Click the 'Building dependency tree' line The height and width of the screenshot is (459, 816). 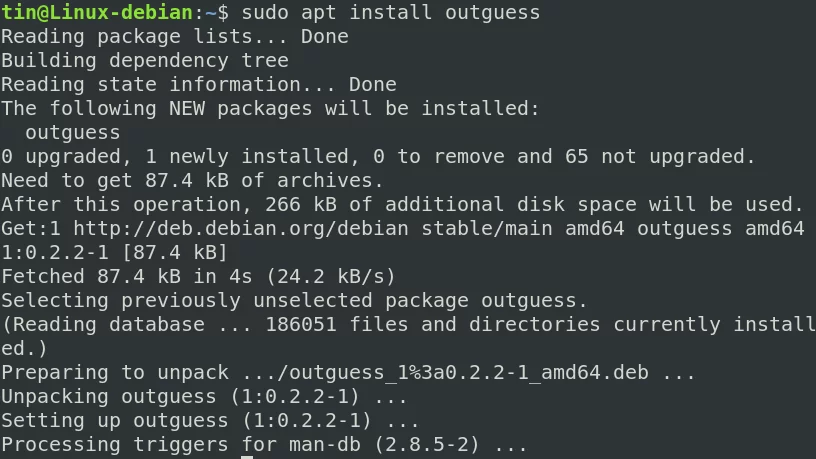coord(145,60)
